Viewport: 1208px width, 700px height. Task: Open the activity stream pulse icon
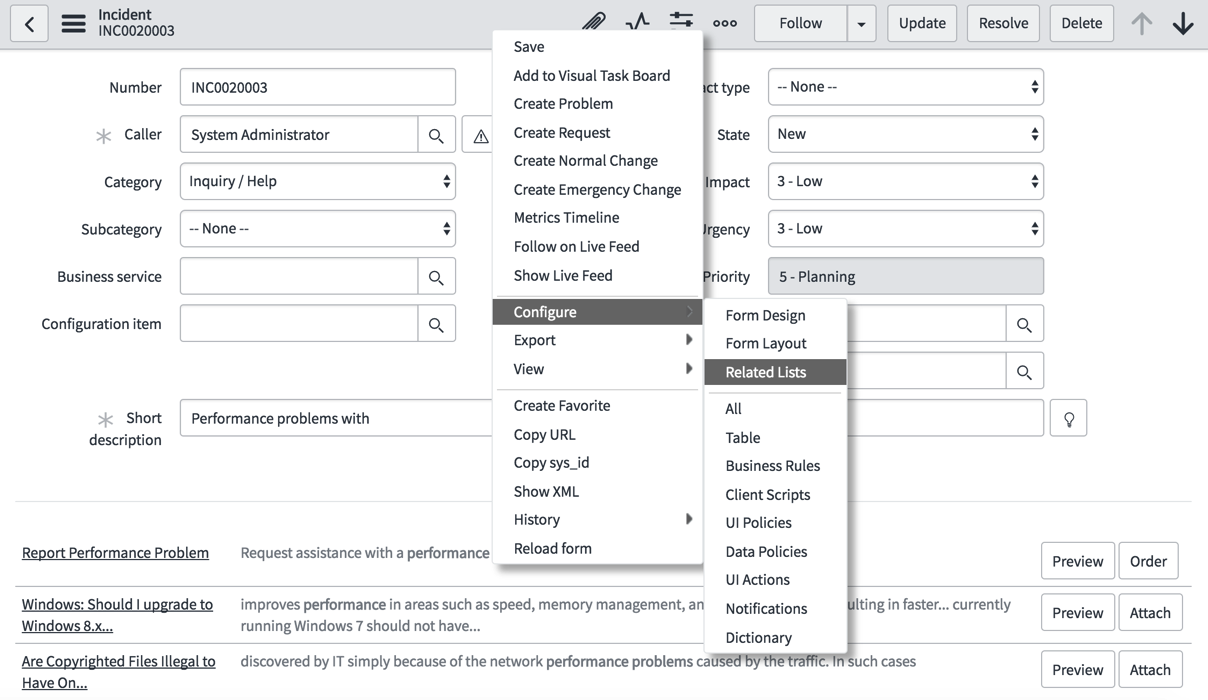pos(637,21)
